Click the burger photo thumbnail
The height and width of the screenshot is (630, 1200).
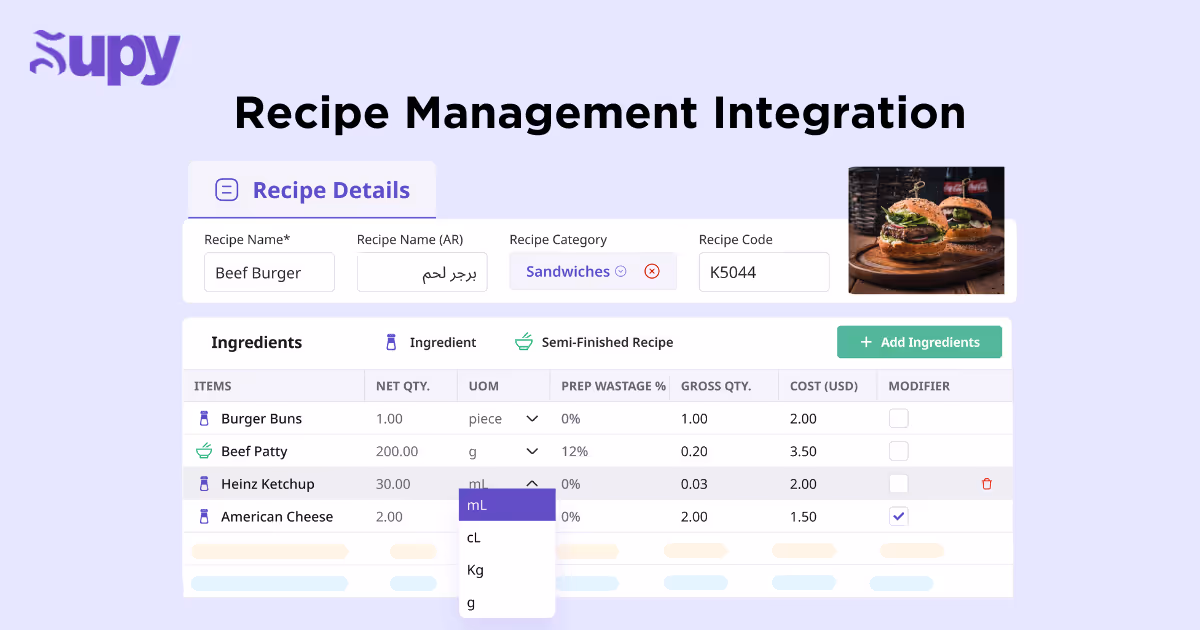926,230
